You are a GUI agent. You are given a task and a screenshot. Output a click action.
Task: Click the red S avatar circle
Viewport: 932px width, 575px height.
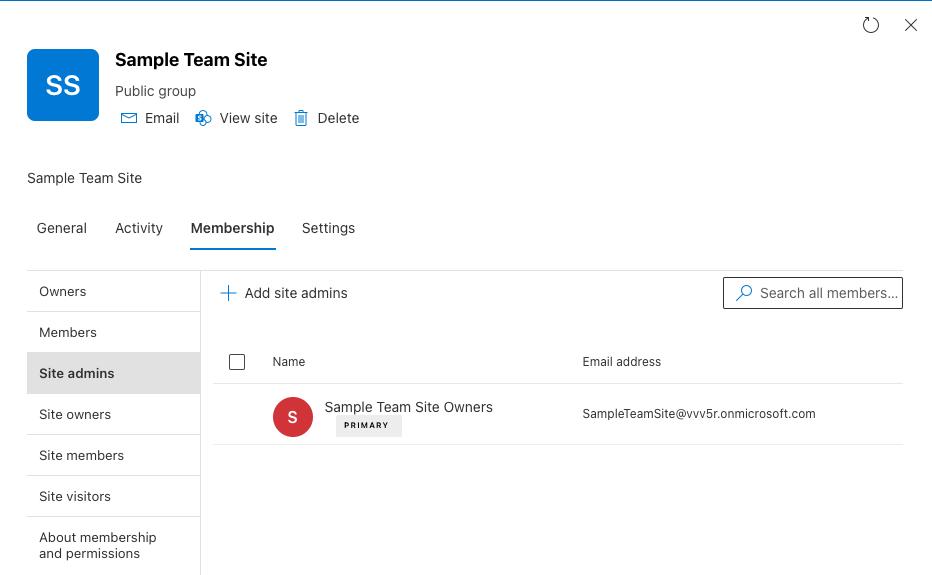coord(292,417)
